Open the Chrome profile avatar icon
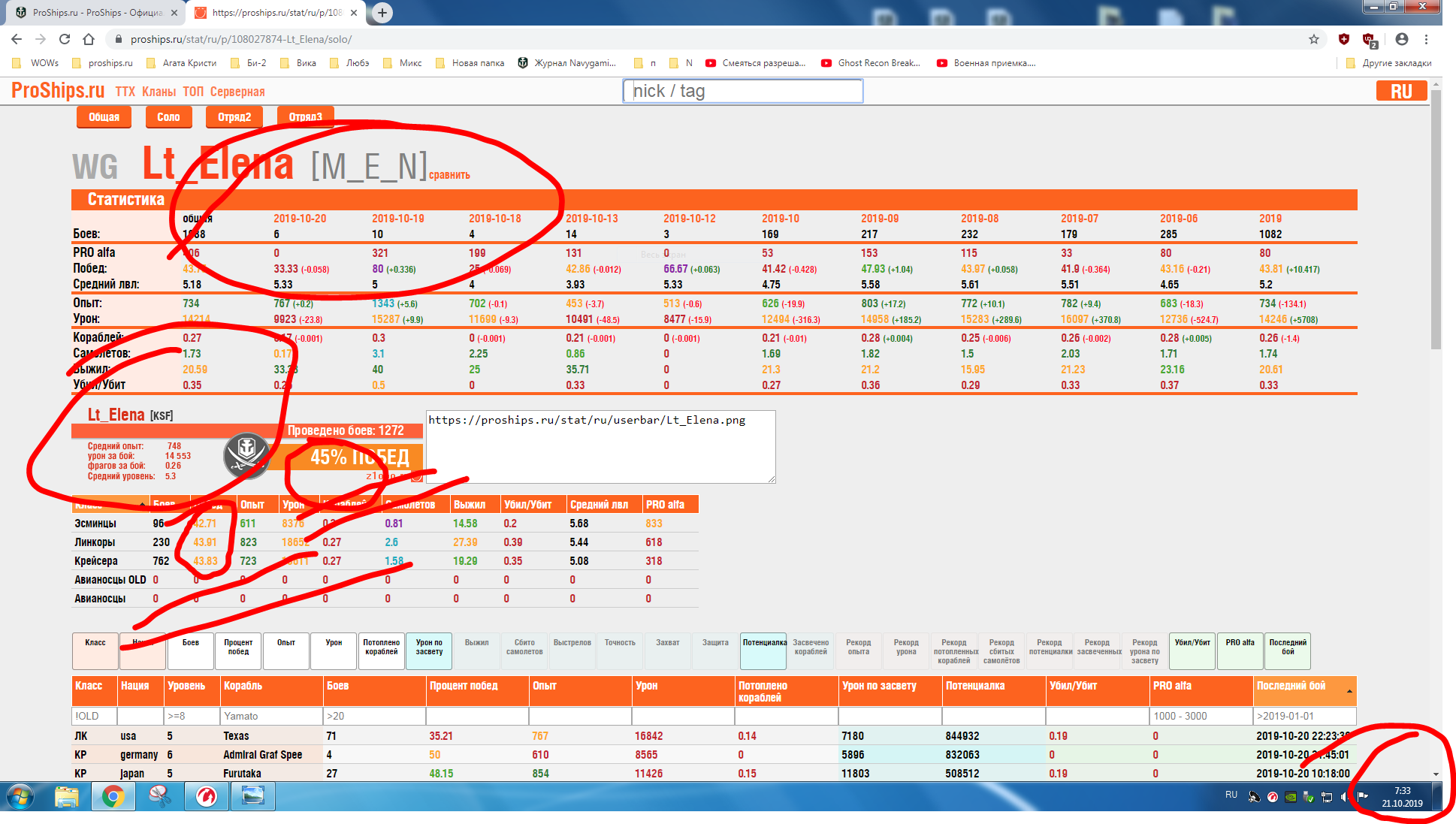The height and width of the screenshot is (824, 1456). [x=1402, y=39]
